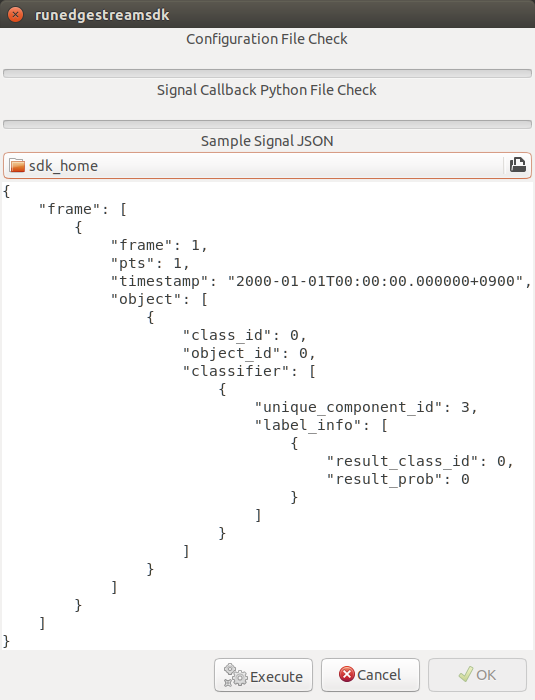Click the "object_id": 0 line

pyautogui.click(x=249, y=353)
